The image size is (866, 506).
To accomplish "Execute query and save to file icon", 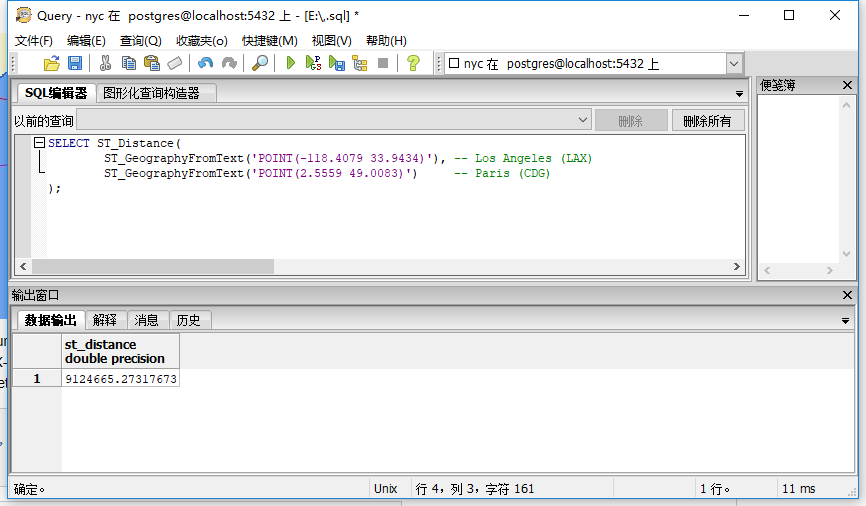I will [x=336, y=64].
